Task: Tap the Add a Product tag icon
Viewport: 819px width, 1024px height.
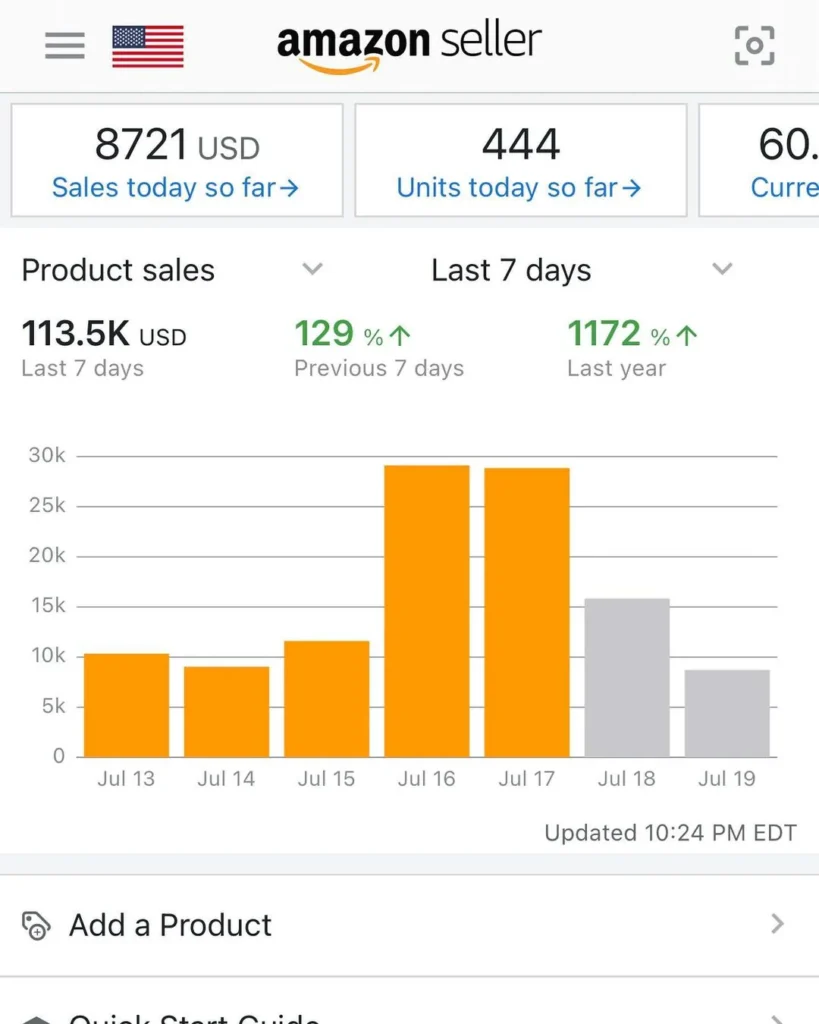Action: [36, 925]
